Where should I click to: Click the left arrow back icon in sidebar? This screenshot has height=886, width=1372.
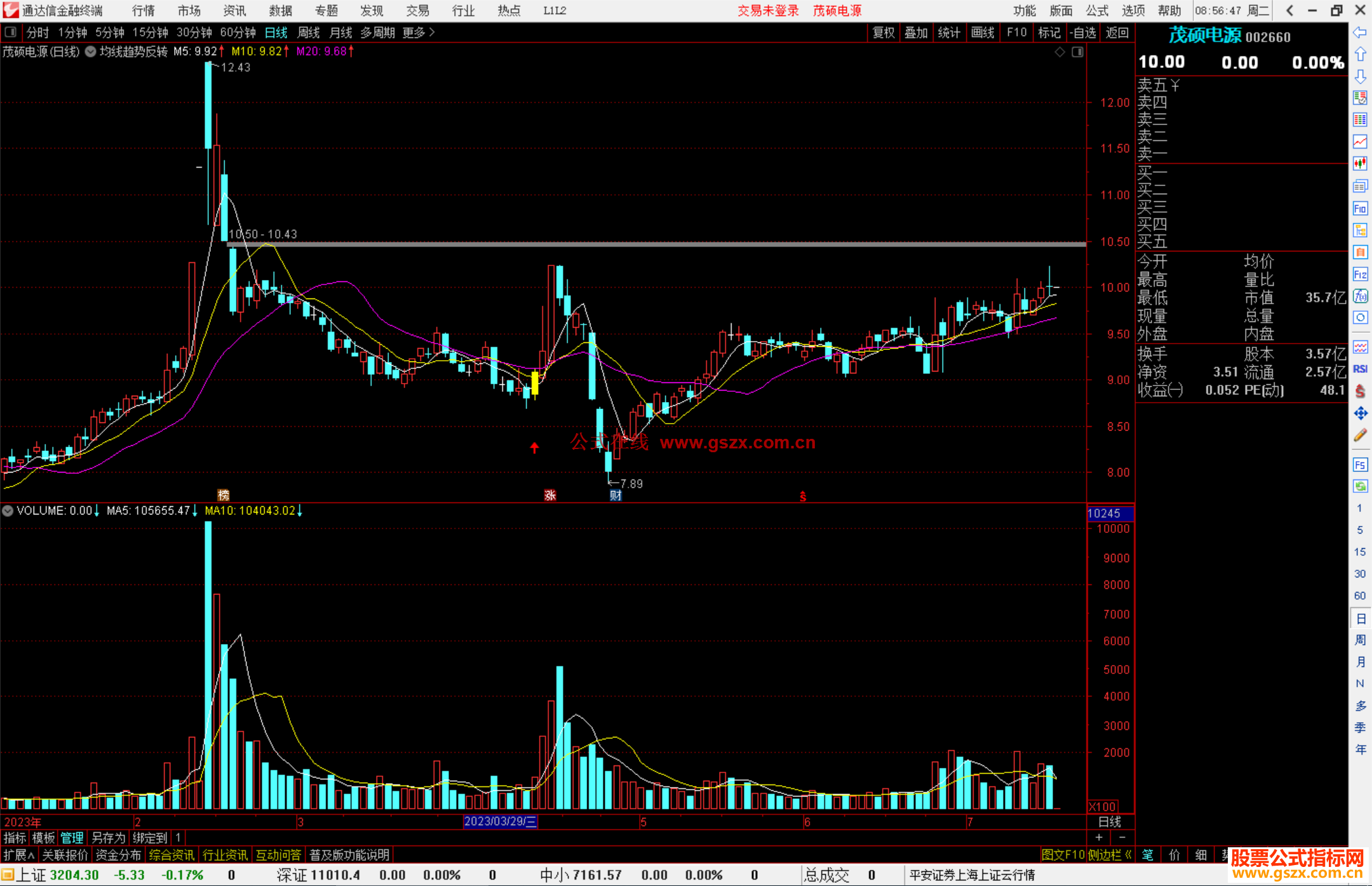pyautogui.click(x=1360, y=32)
